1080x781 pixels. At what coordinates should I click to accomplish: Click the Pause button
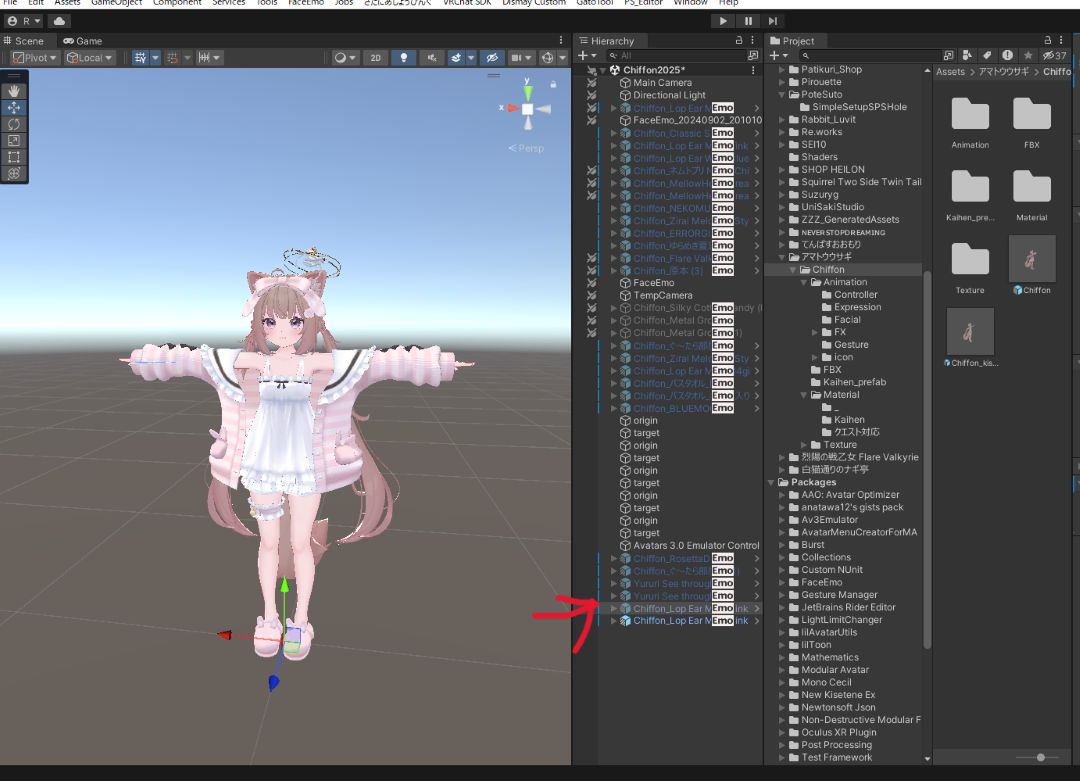[x=748, y=21]
